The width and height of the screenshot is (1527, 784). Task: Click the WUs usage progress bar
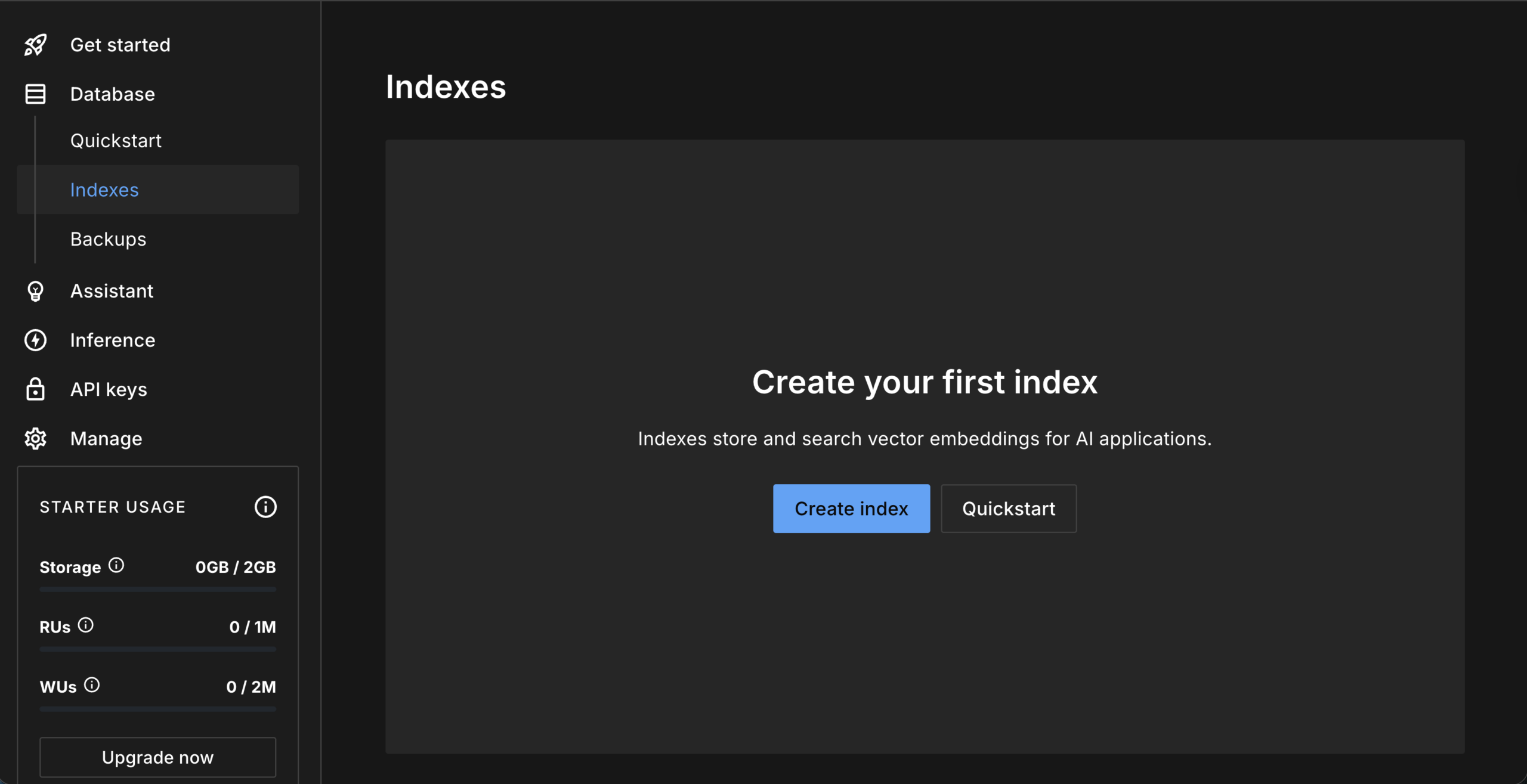[157, 709]
